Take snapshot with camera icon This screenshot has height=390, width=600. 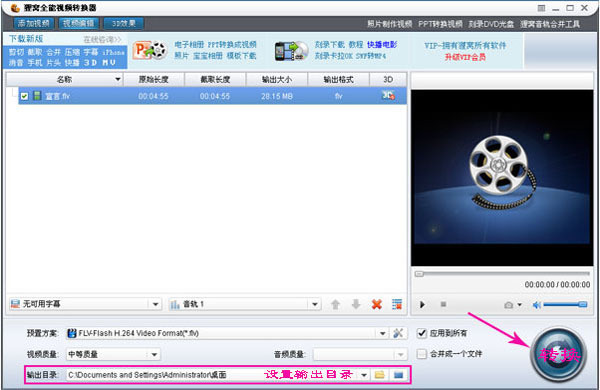(x=509, y=305)
